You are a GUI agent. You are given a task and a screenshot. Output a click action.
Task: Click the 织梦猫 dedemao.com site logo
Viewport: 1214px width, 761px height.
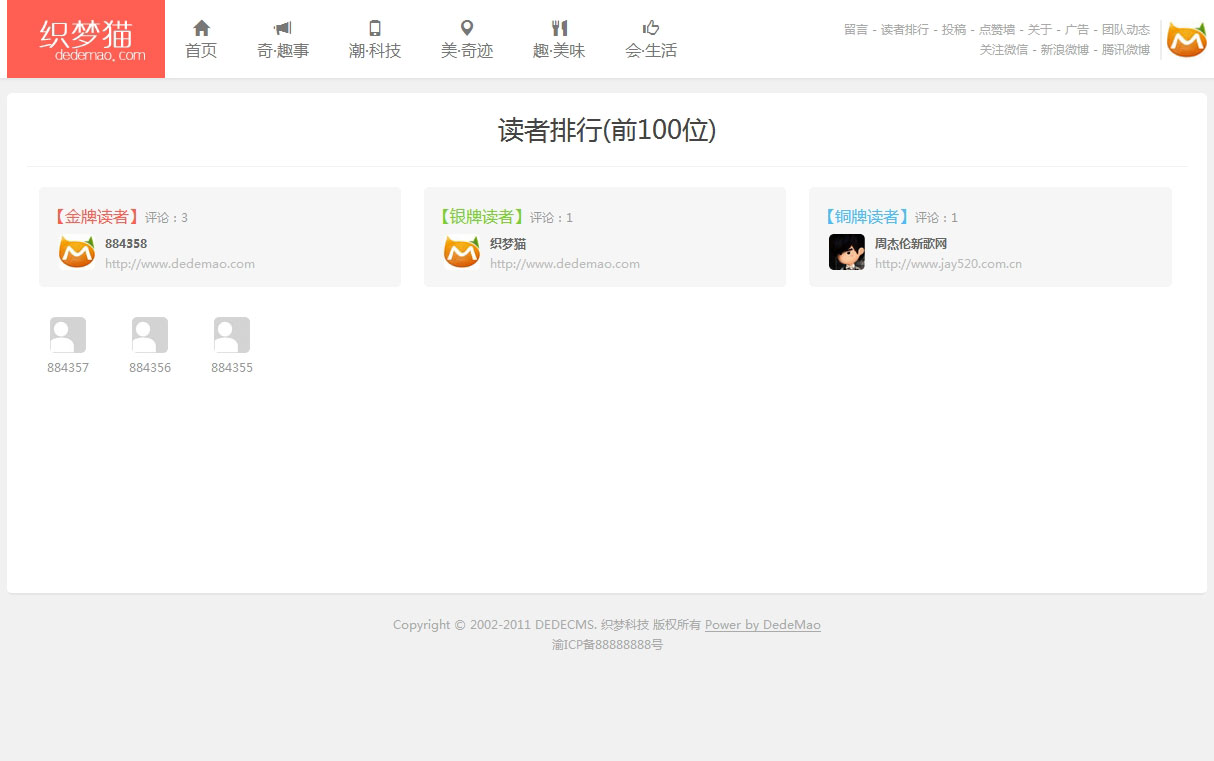(x=86, y=39)
